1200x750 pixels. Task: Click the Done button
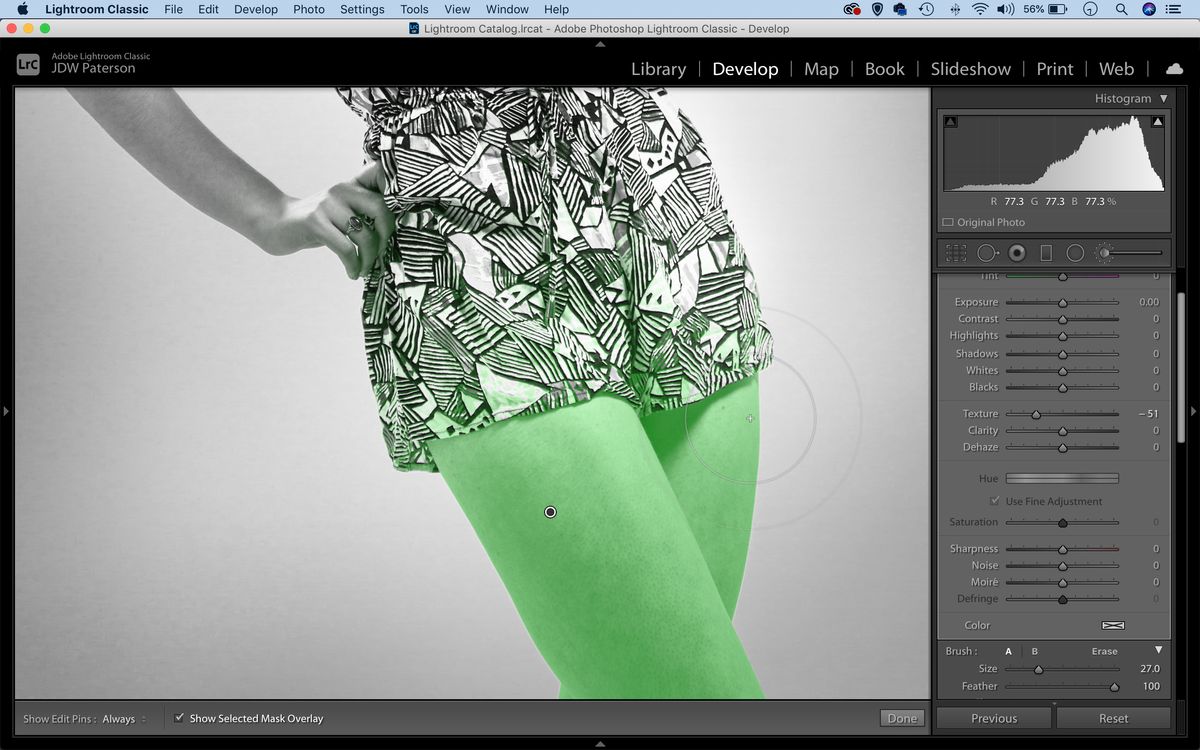tap(901, 717)
